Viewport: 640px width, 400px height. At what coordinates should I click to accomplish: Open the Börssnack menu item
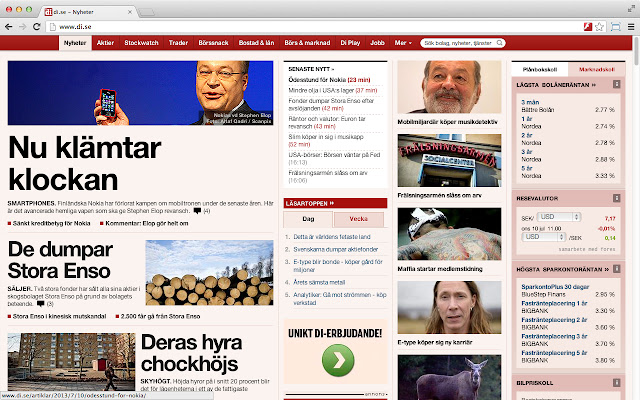(213, 42)
